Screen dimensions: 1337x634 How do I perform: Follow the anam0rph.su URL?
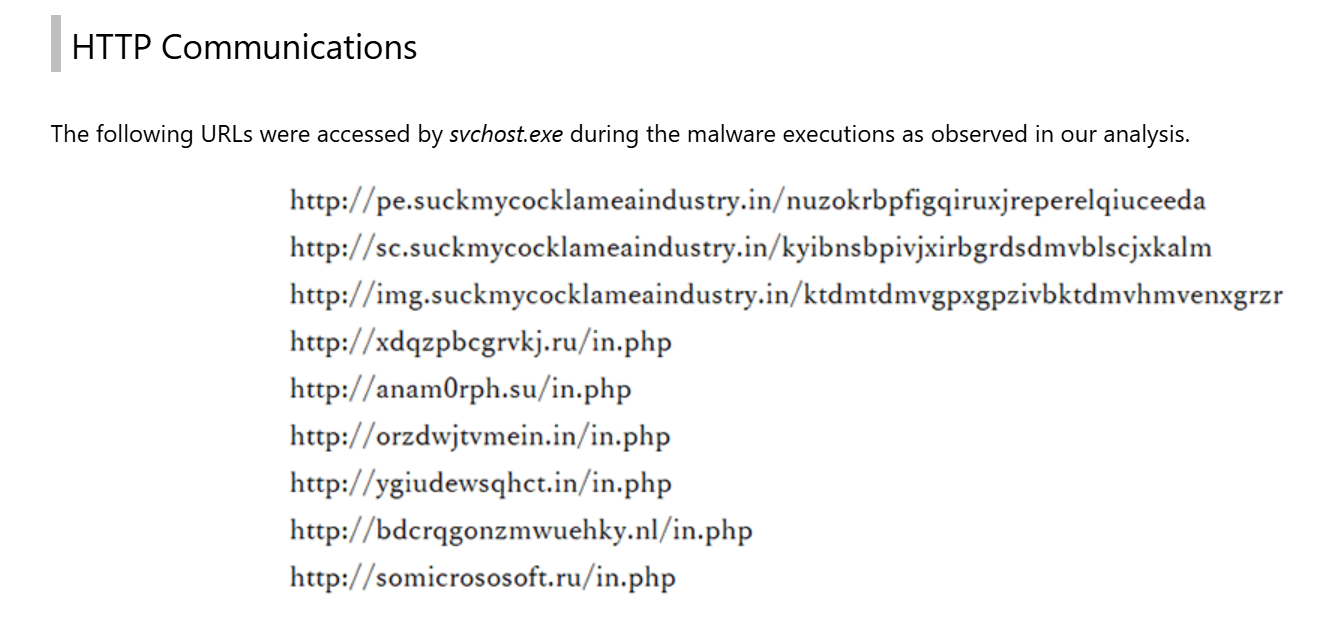tap(460, 389)
